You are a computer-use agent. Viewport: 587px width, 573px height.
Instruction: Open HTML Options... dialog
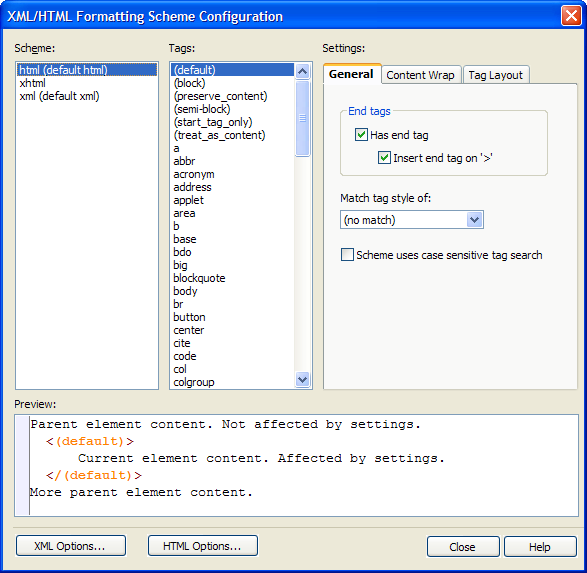pos(203,546)
